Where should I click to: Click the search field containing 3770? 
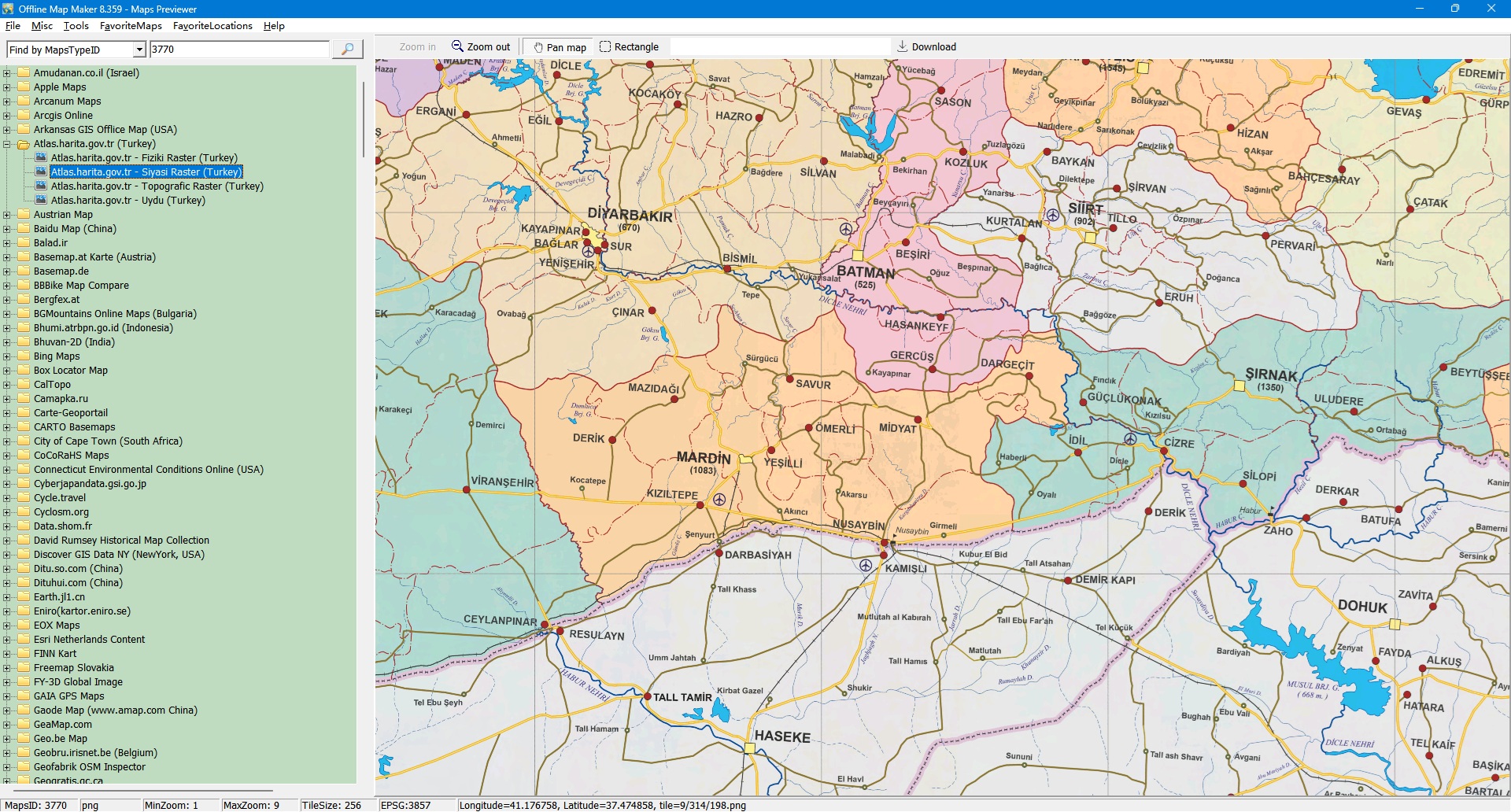tap(239, 49)
